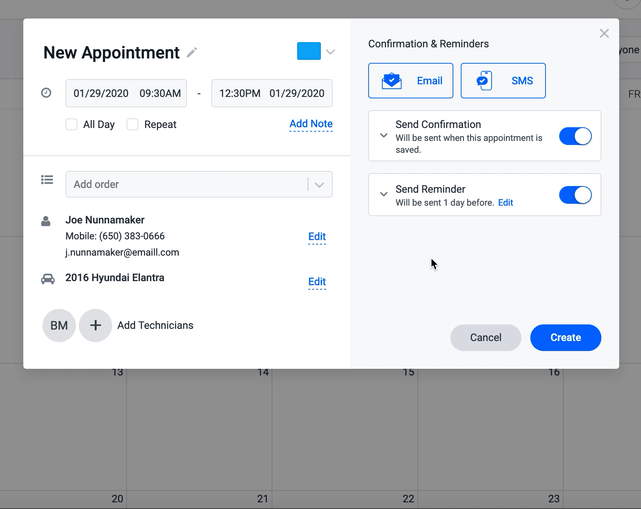Click the Email envelope icon
The height and width of the screenshot is (509, 641).
pos(392,81)
